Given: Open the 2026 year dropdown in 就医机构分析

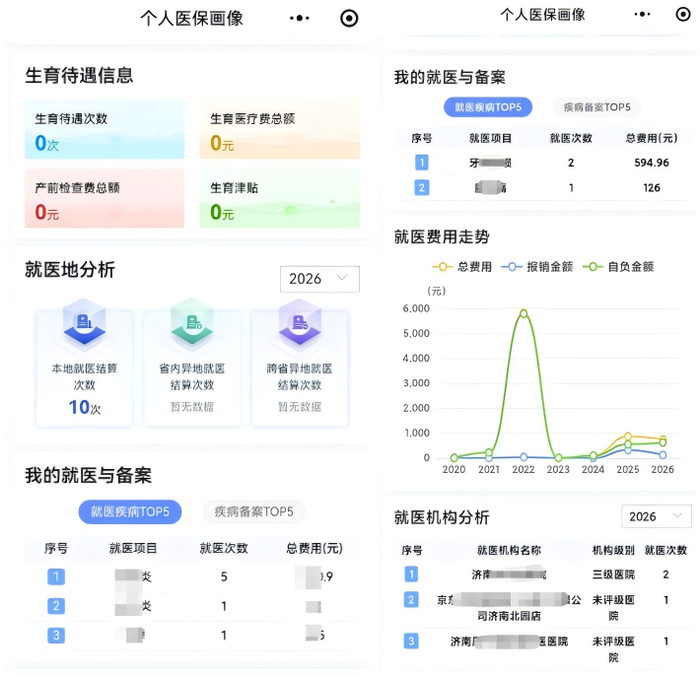Looking at the screenshot, I should pos(656,517).
